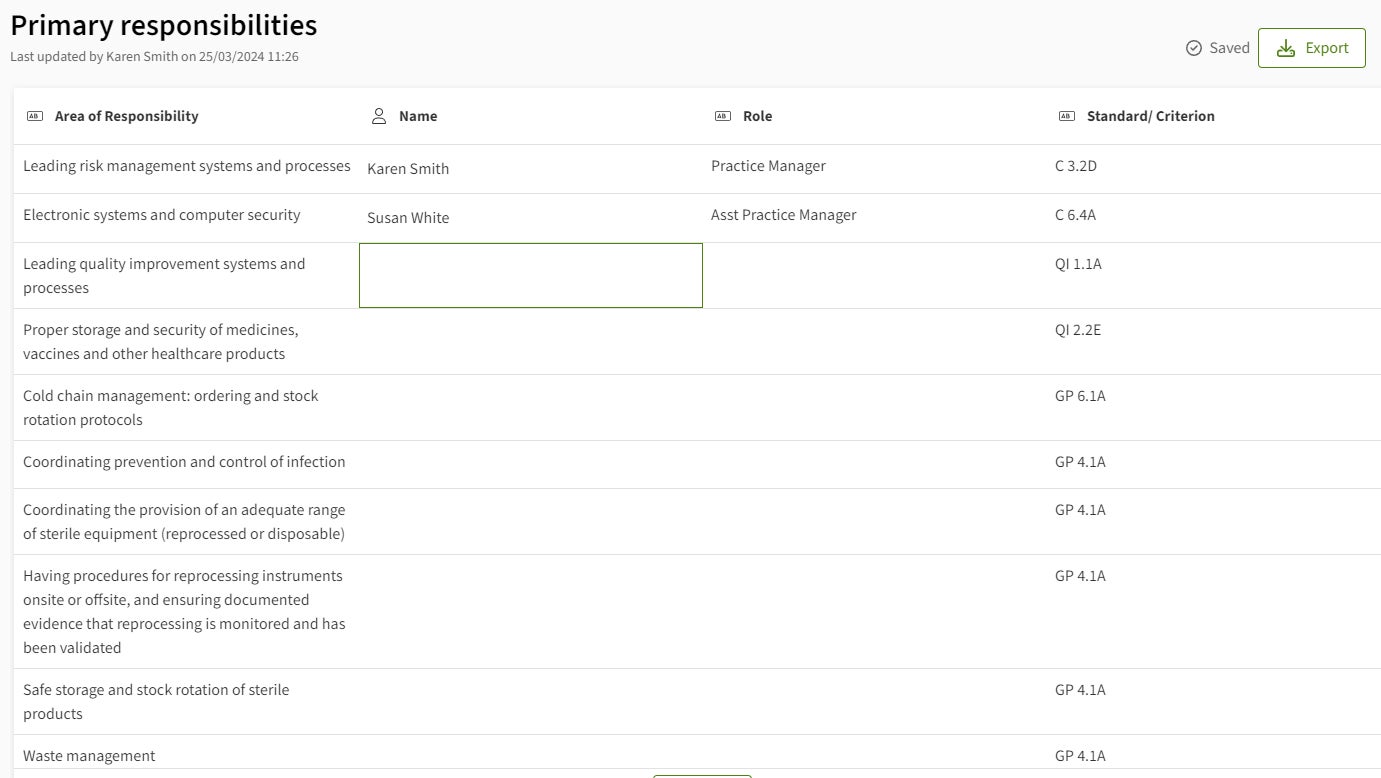The width and height of the screenshot is (1381, 778).
Task: Click Cold chain management row text
Action: (170, 408)
